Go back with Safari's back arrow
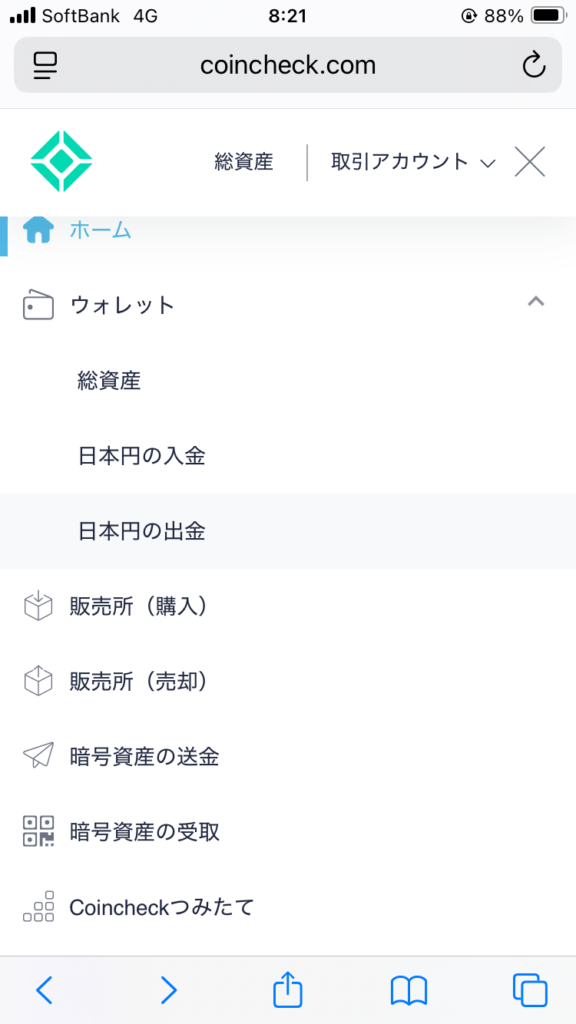 tap(44, 990)
